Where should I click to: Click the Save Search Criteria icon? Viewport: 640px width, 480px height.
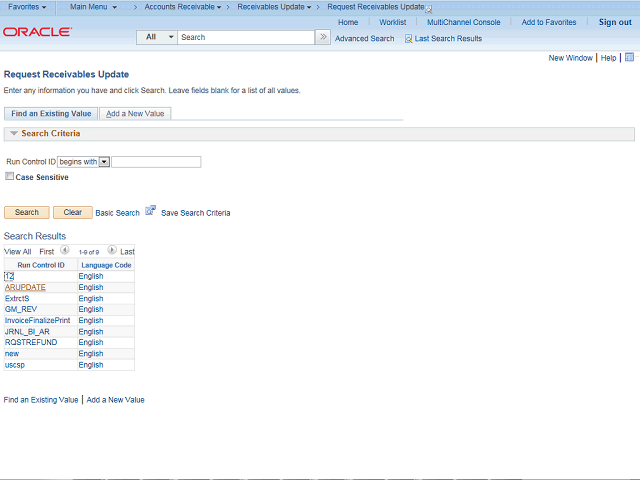[150, 211]
